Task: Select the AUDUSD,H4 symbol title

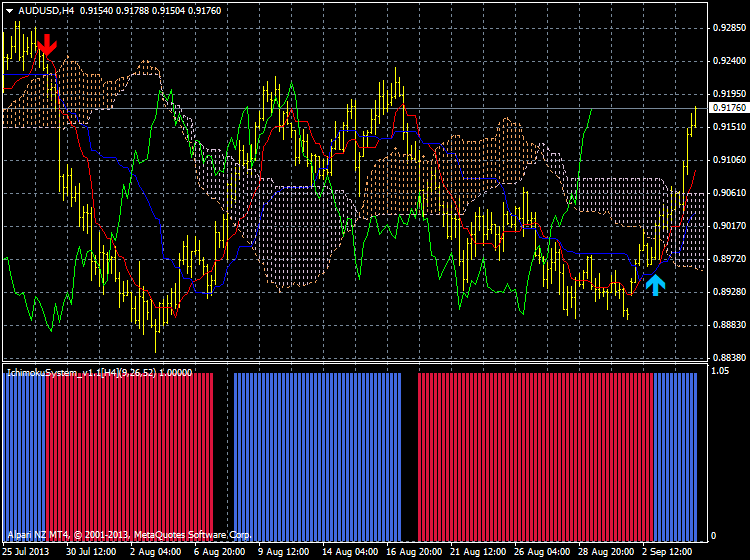Action: (x=46, y=11)
